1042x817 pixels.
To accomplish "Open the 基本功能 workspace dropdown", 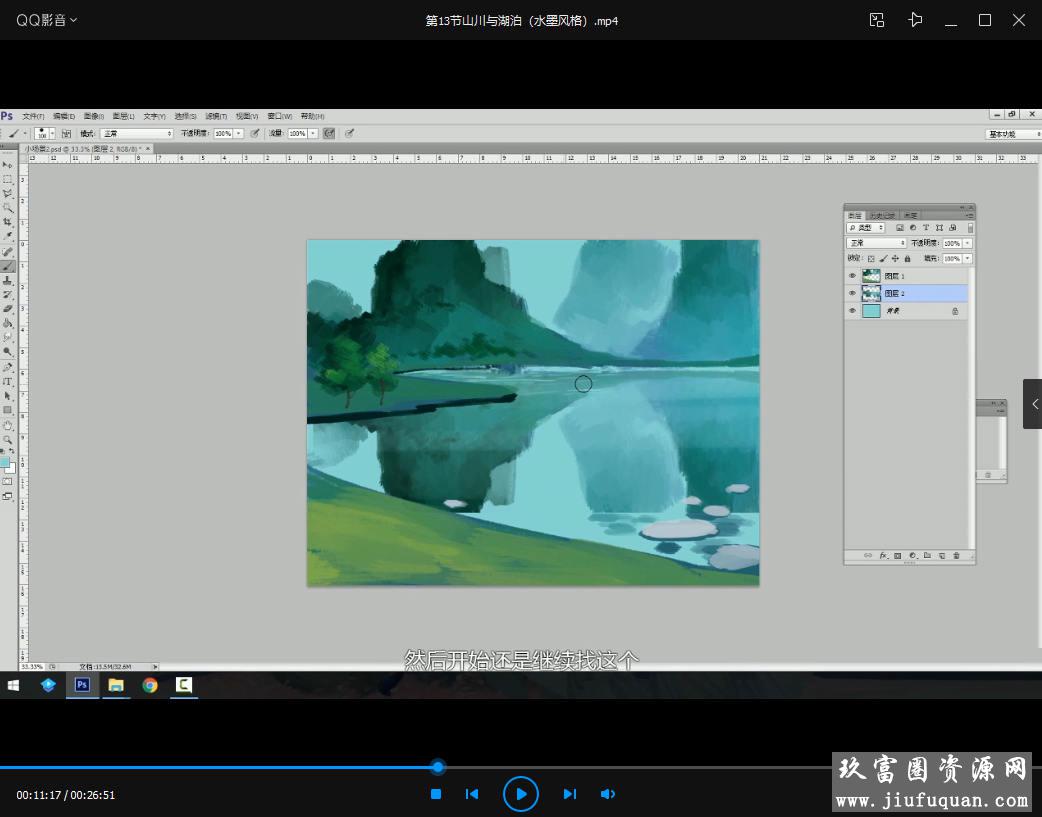I will click(1013, 134).
